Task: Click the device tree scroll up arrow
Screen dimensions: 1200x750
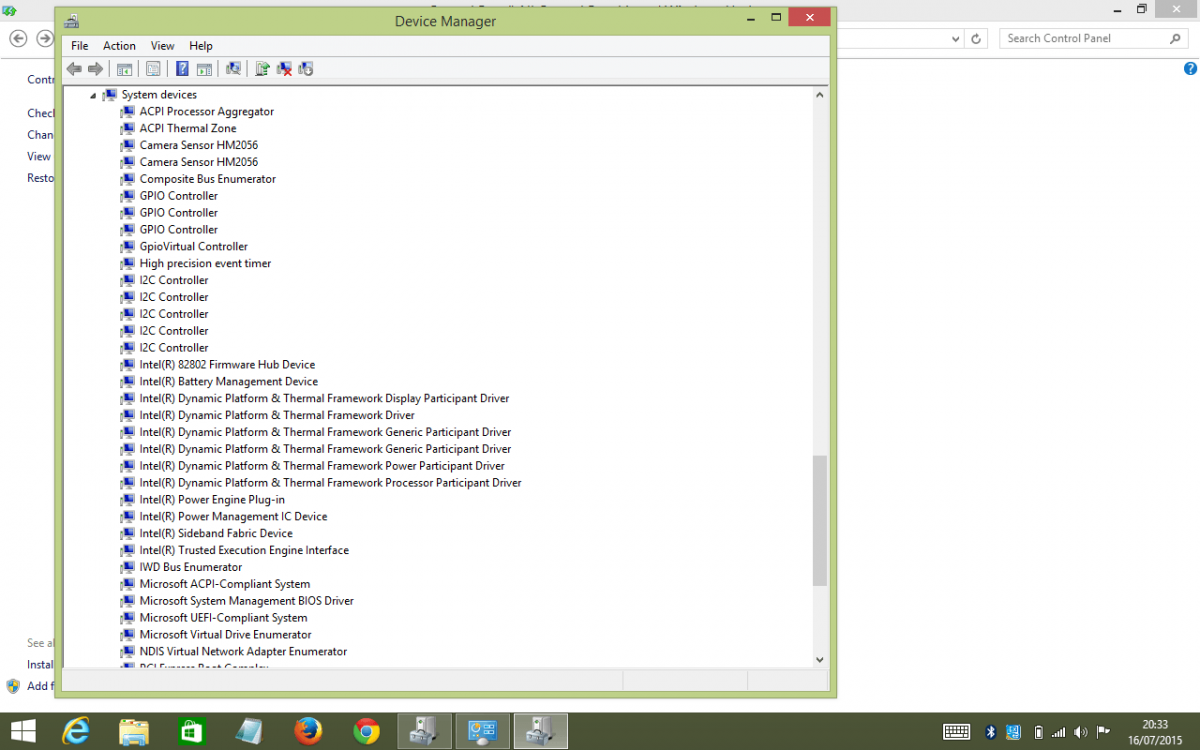Action: tap(820, 95)
